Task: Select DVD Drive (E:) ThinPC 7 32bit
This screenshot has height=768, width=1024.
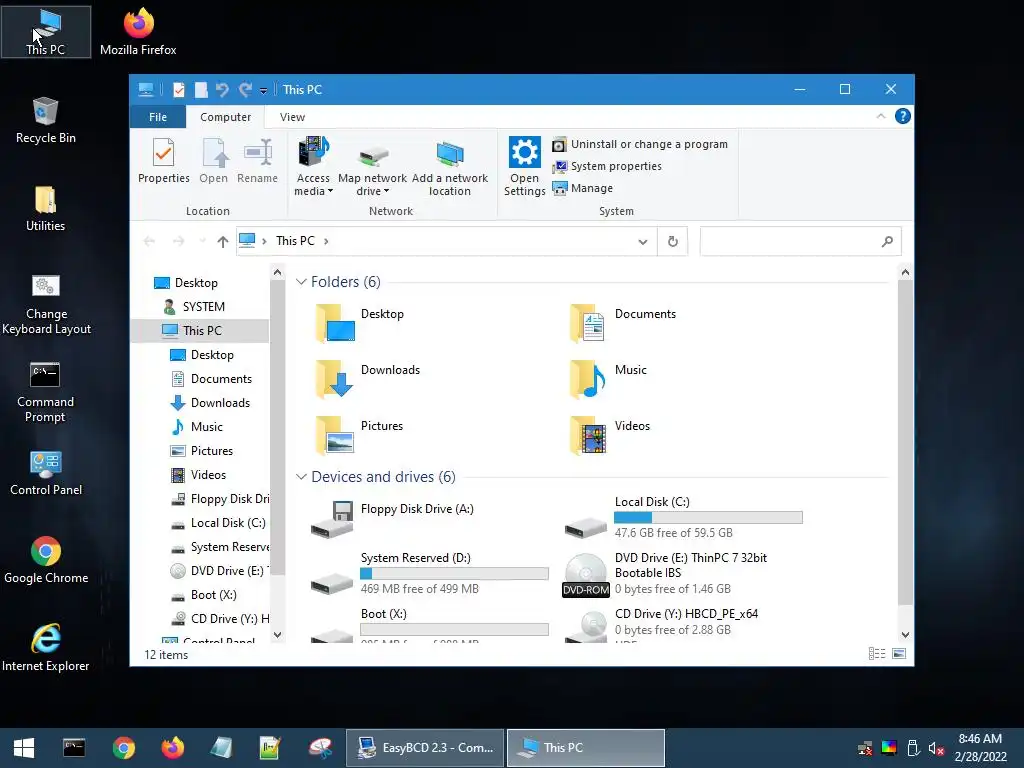Action: pyautogui.click(x=666, y=573)
